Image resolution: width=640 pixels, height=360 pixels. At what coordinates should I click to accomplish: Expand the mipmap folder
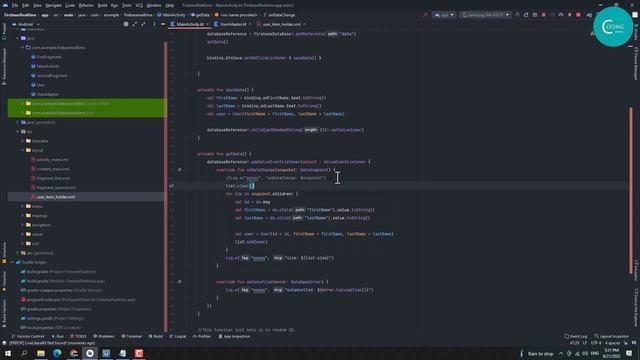tap(23, 216)
